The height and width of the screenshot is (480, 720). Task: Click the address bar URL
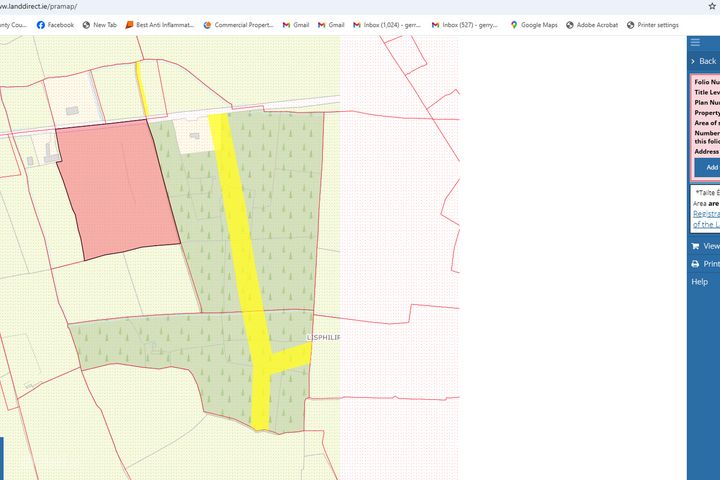tap(40, 6)
